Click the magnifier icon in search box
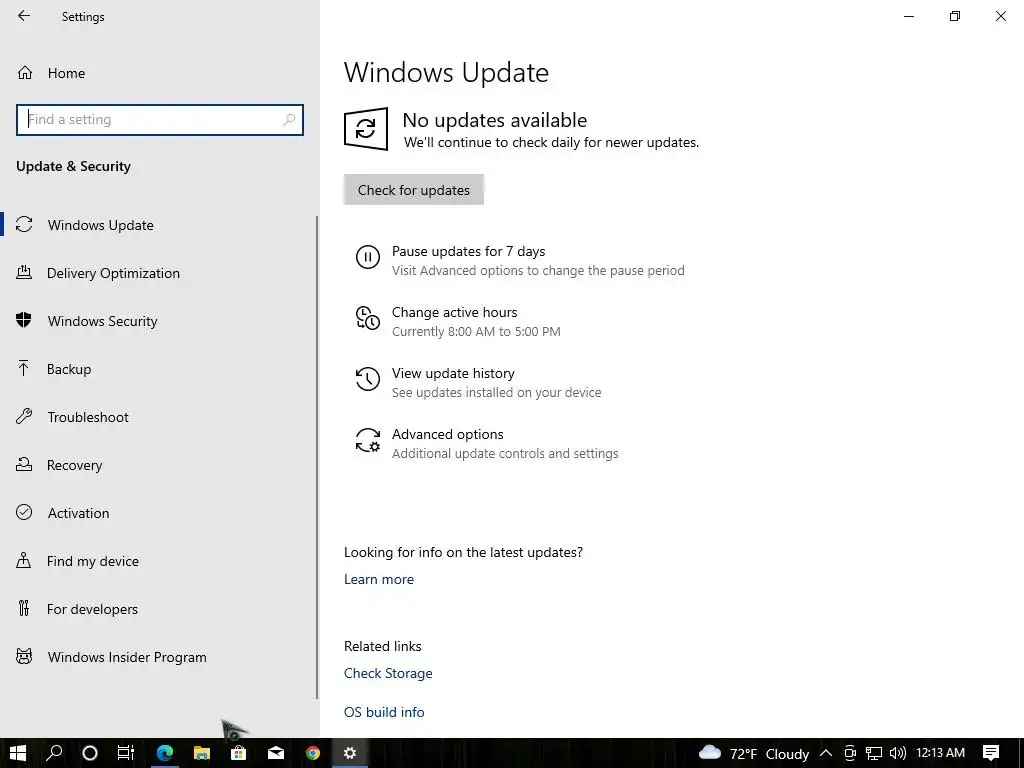1024x768 pixels. point(289,120)
